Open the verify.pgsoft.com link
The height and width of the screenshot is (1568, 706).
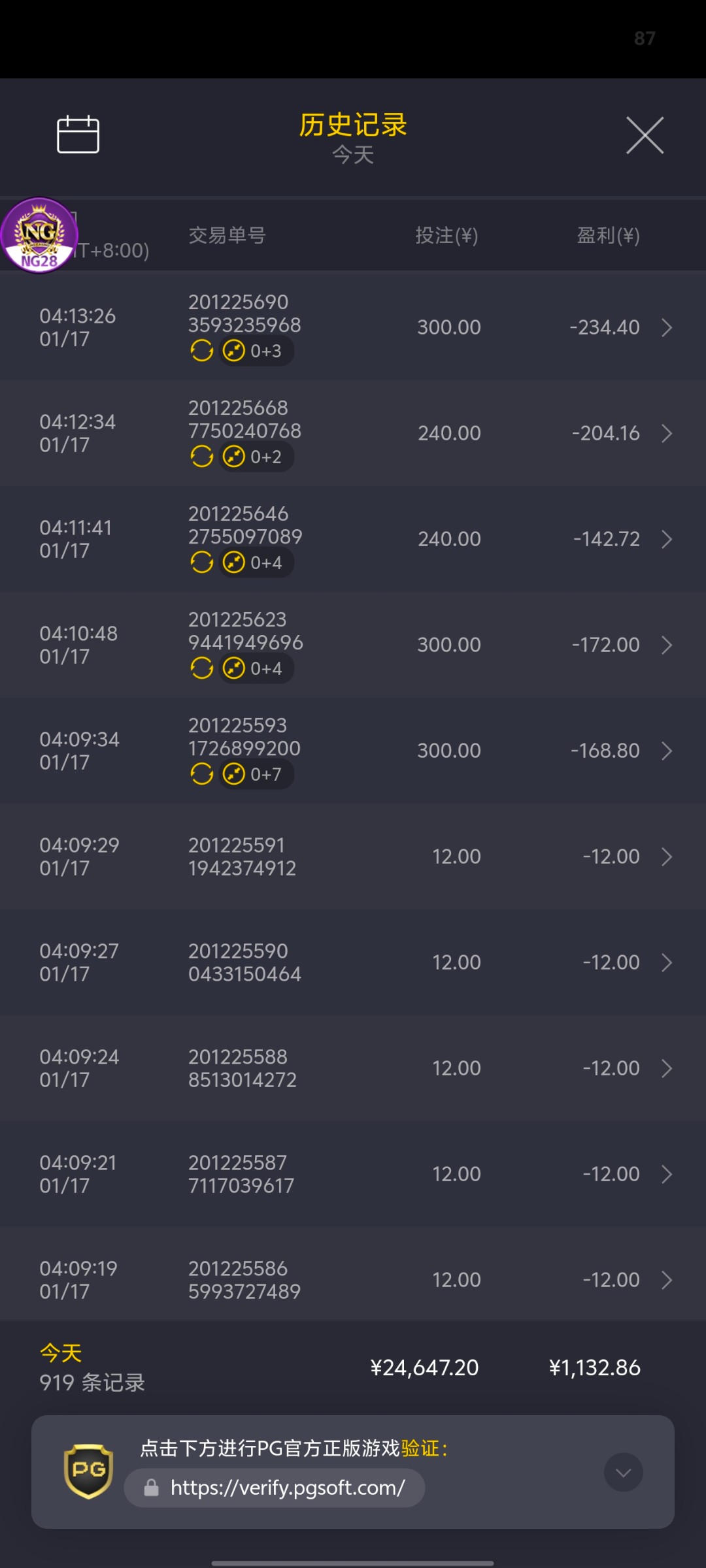pyautogui.click(x=288, y=1488)
